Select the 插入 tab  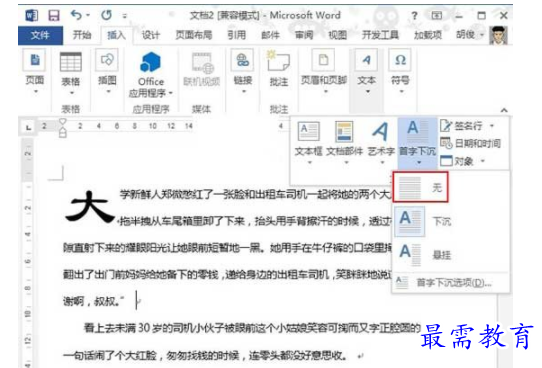pyautogui.click(x=116, y=35)
